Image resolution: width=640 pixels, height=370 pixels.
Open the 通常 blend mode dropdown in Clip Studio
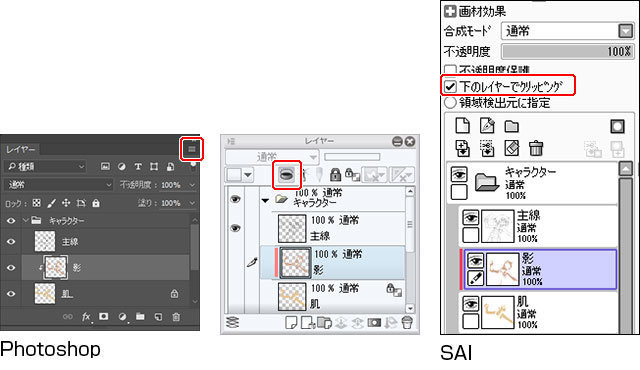point(272,157)
